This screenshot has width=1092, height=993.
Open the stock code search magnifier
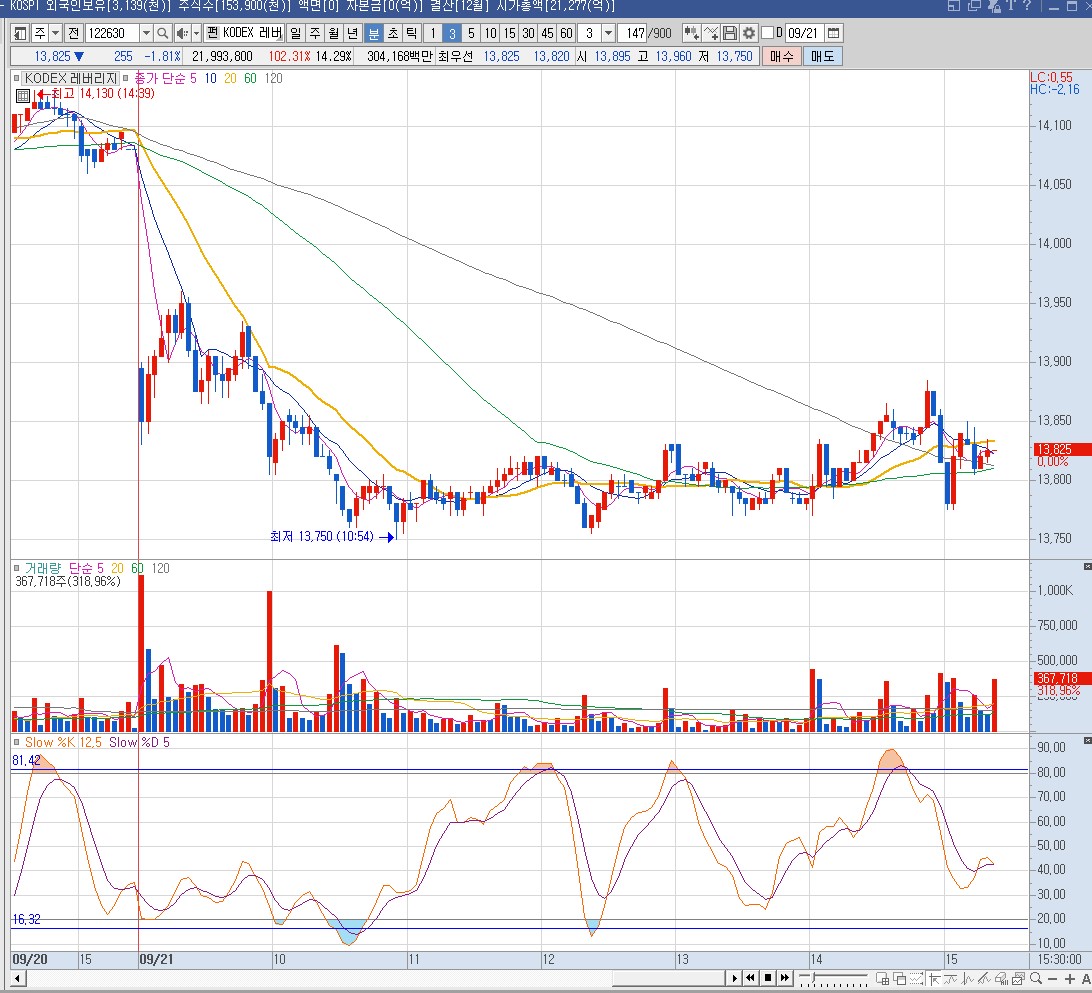pyautogui.click(x=162, y=33)
